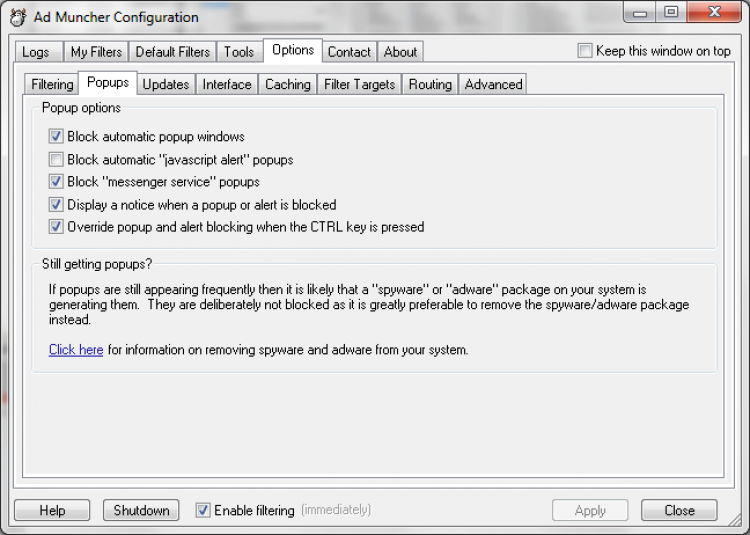The image size is (750, 535).
Task: Uncheck Block automatic popup windows
Action: [x=56, y=136]
